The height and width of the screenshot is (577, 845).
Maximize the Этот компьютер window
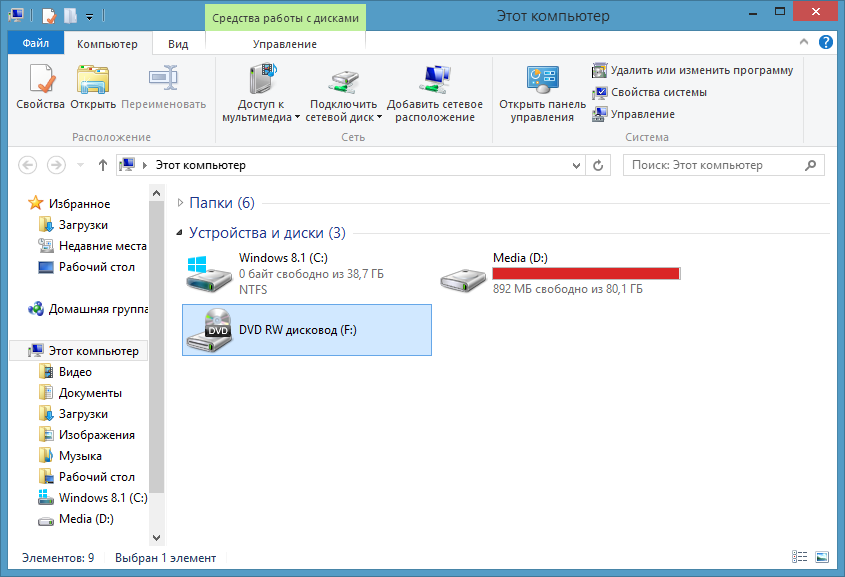[x=780, y=11]
